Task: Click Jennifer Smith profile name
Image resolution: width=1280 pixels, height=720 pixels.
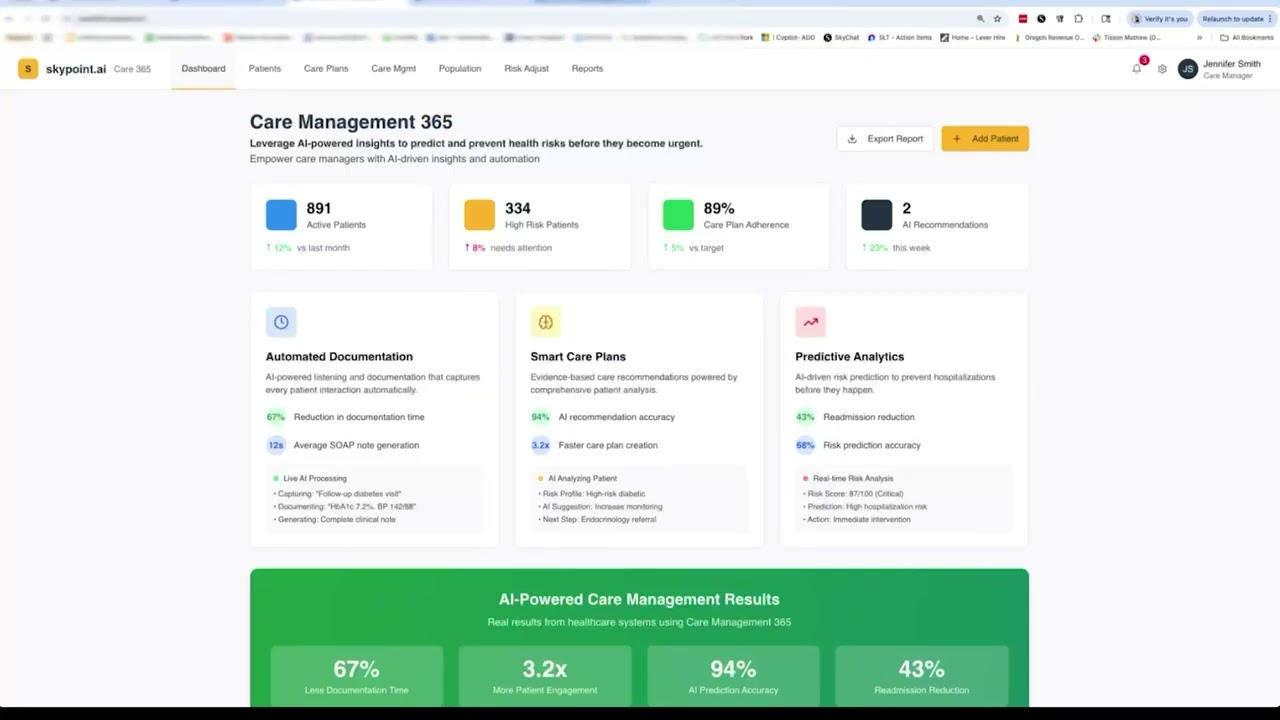Action: [x=1232, y=64]
